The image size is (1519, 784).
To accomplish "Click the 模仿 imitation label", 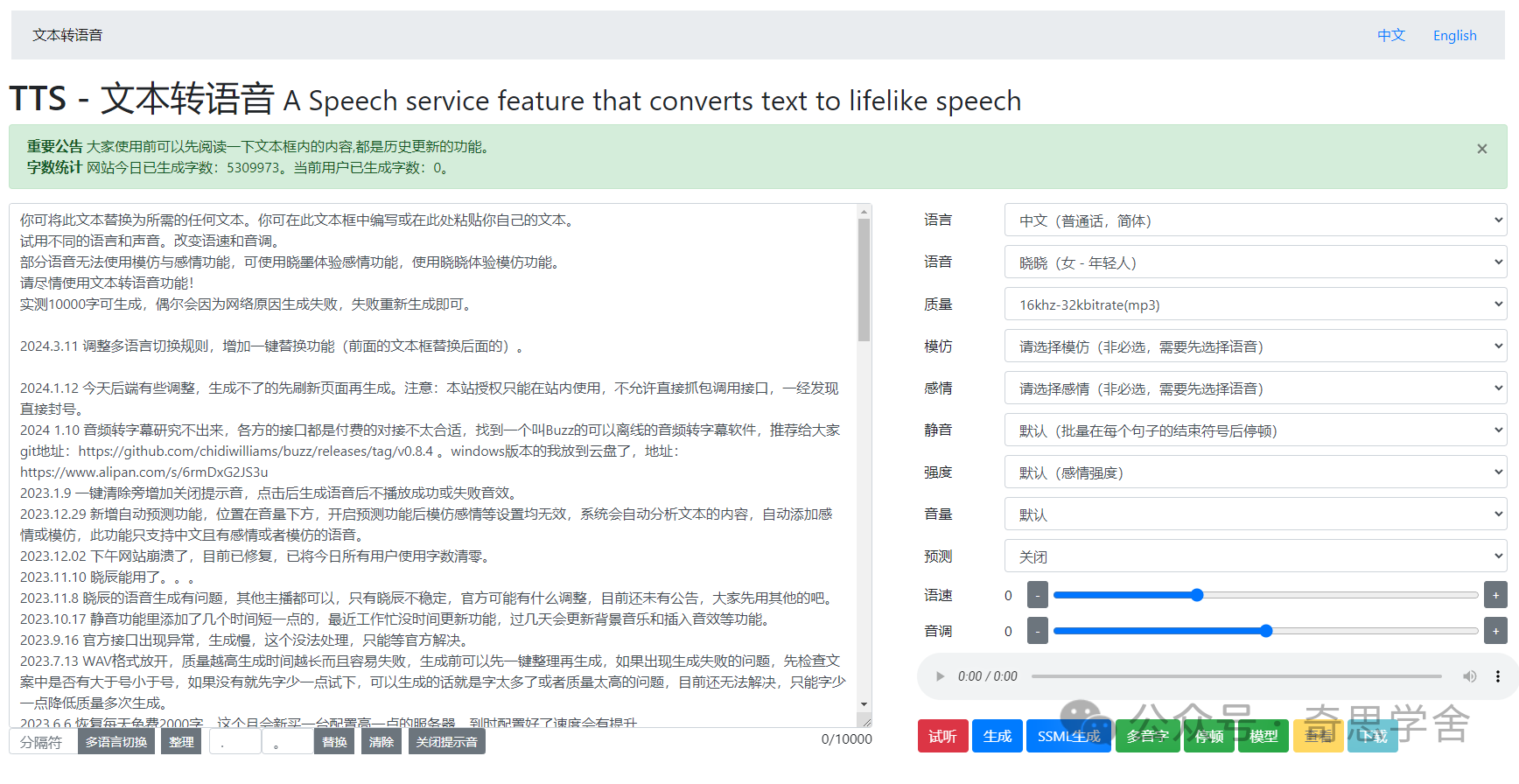I will coord(938,346).
